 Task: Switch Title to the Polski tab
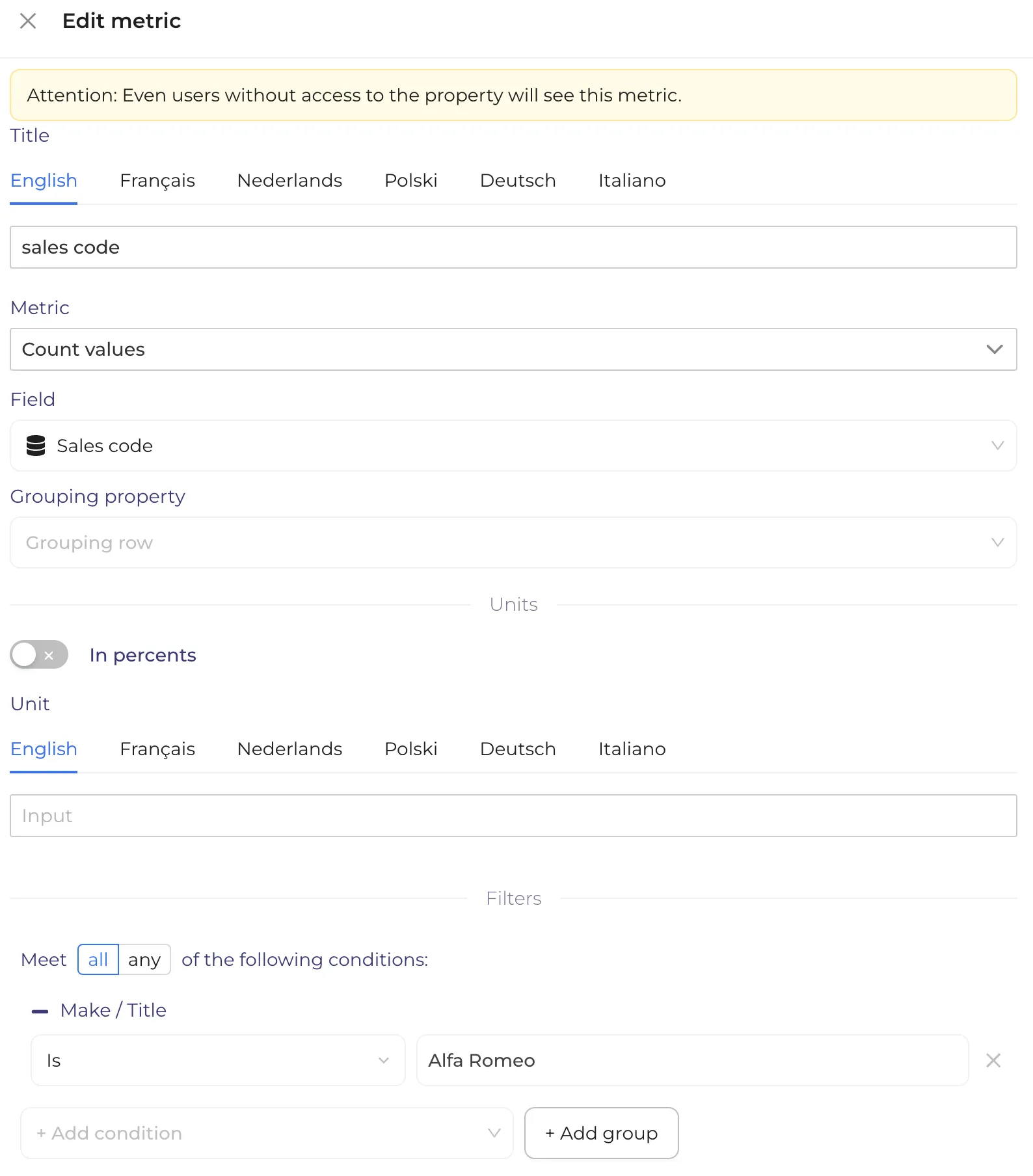coord(411,181)
